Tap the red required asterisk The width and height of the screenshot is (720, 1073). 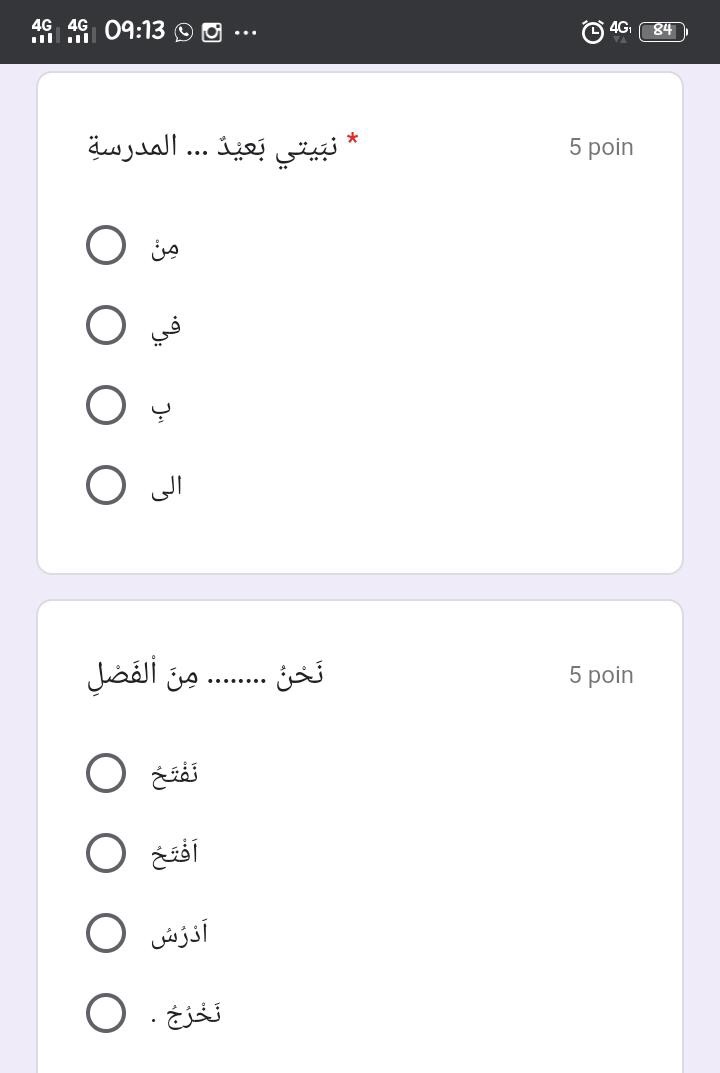352,142
